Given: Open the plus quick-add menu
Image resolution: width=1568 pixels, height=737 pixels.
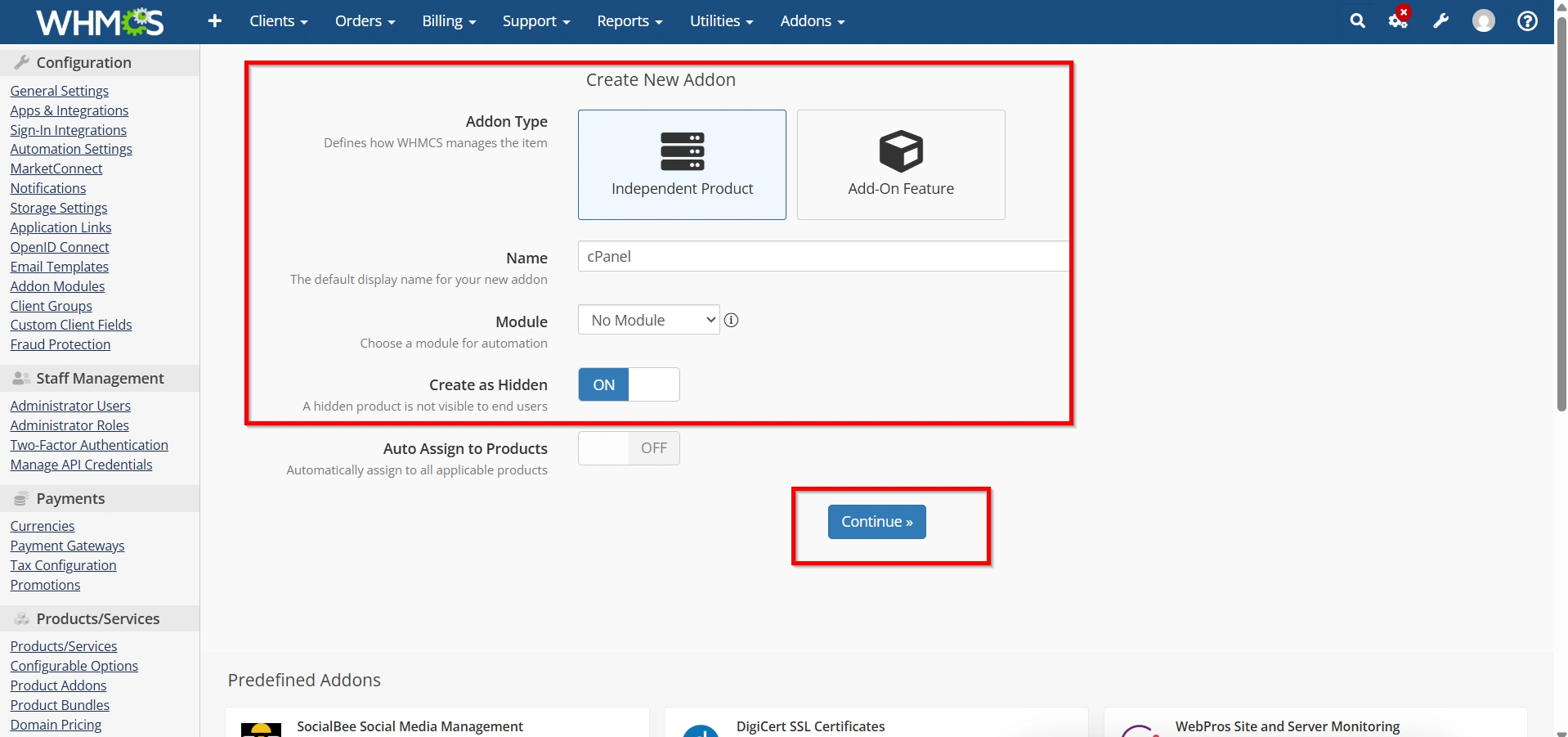Looking at the screenshot, I should coord(215,21).
